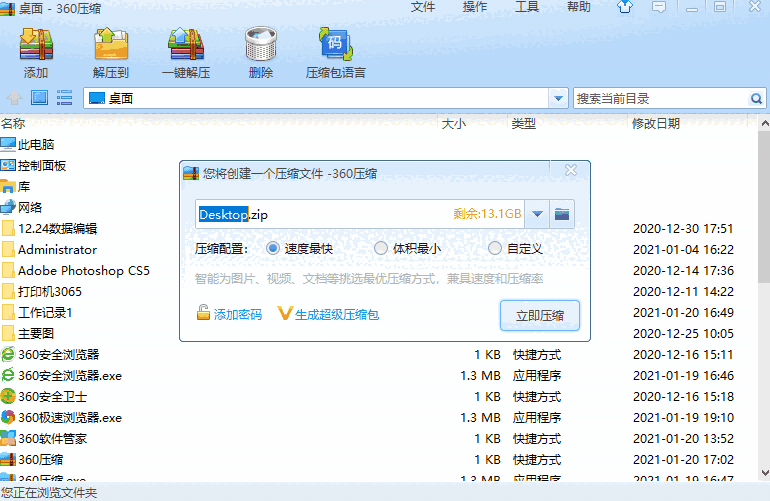Click the 搜索当前目录 search field
The width and height of the screenshot is (770, 501).
pos(660,98)
